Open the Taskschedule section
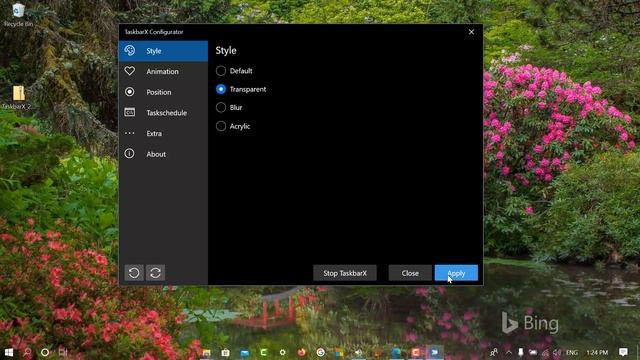Image resolution: width=640 pixels, height=360 pixels. [x=163, y=113]
